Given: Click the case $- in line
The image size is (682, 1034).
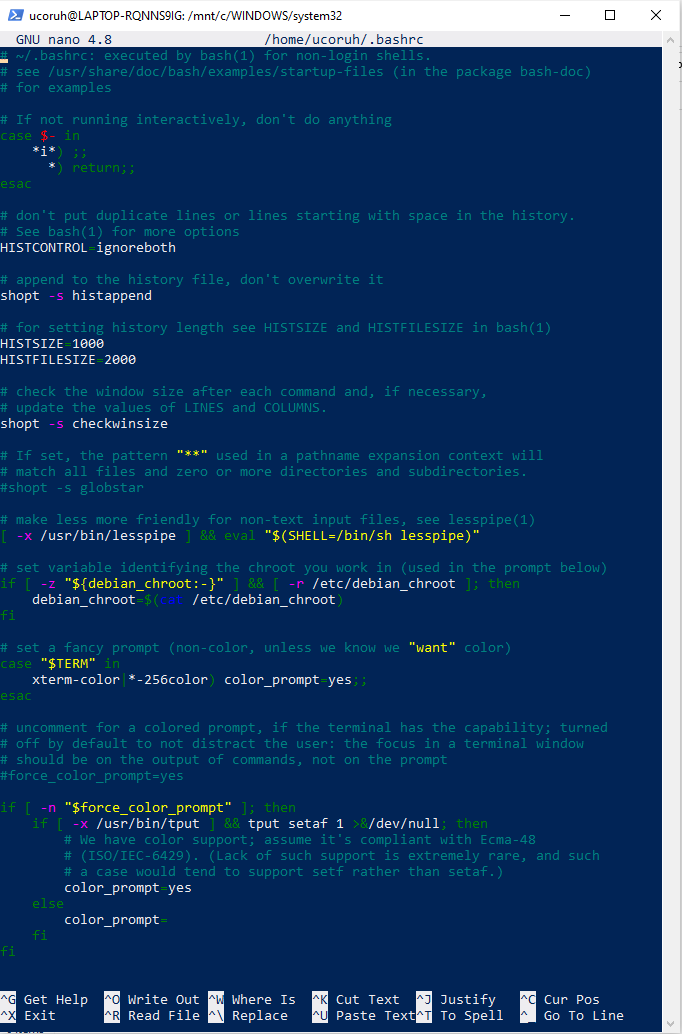Looking at the screenshot, I should (x=40, y=136).
